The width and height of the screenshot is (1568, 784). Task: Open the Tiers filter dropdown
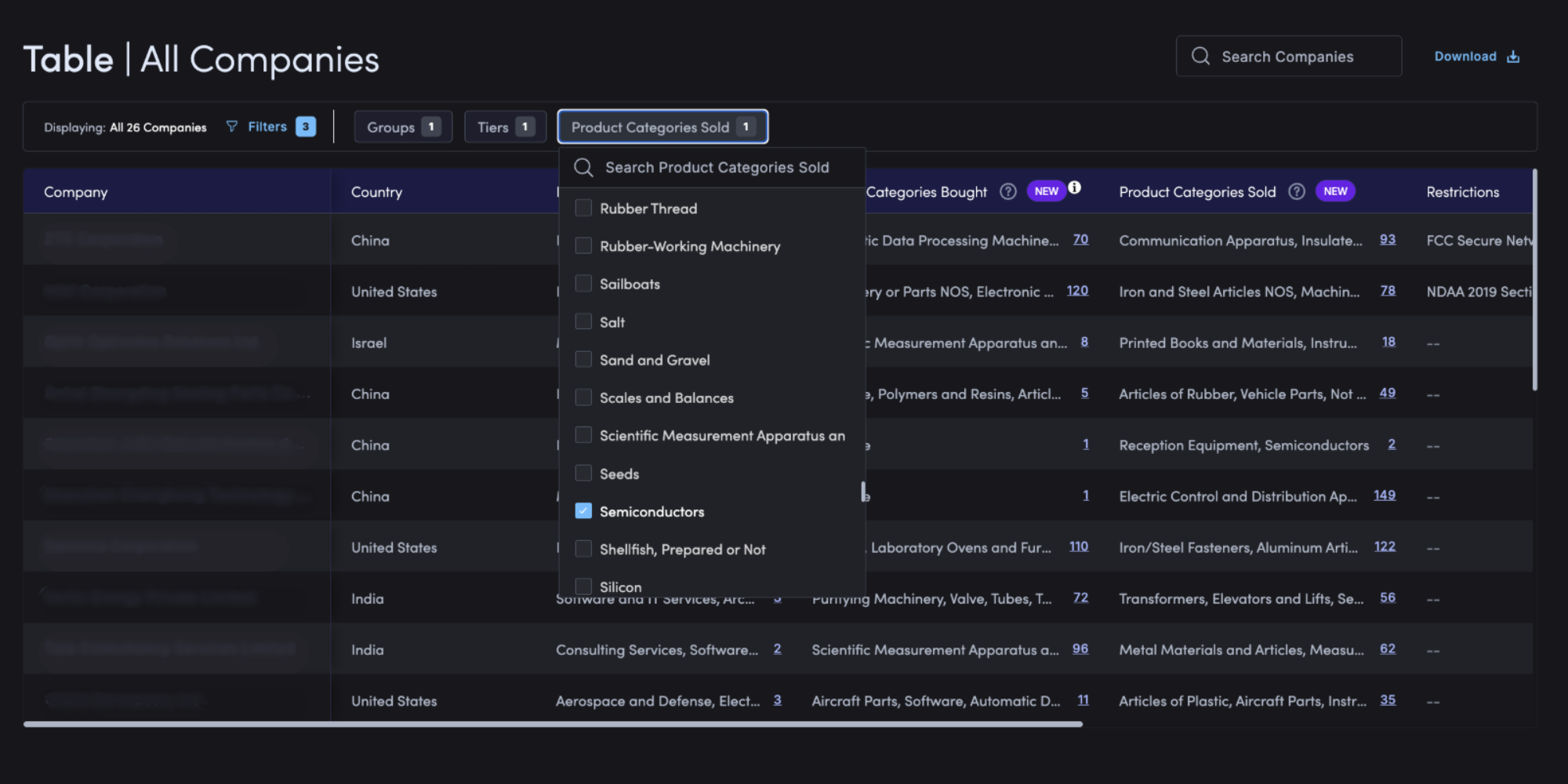click(505, 127)
